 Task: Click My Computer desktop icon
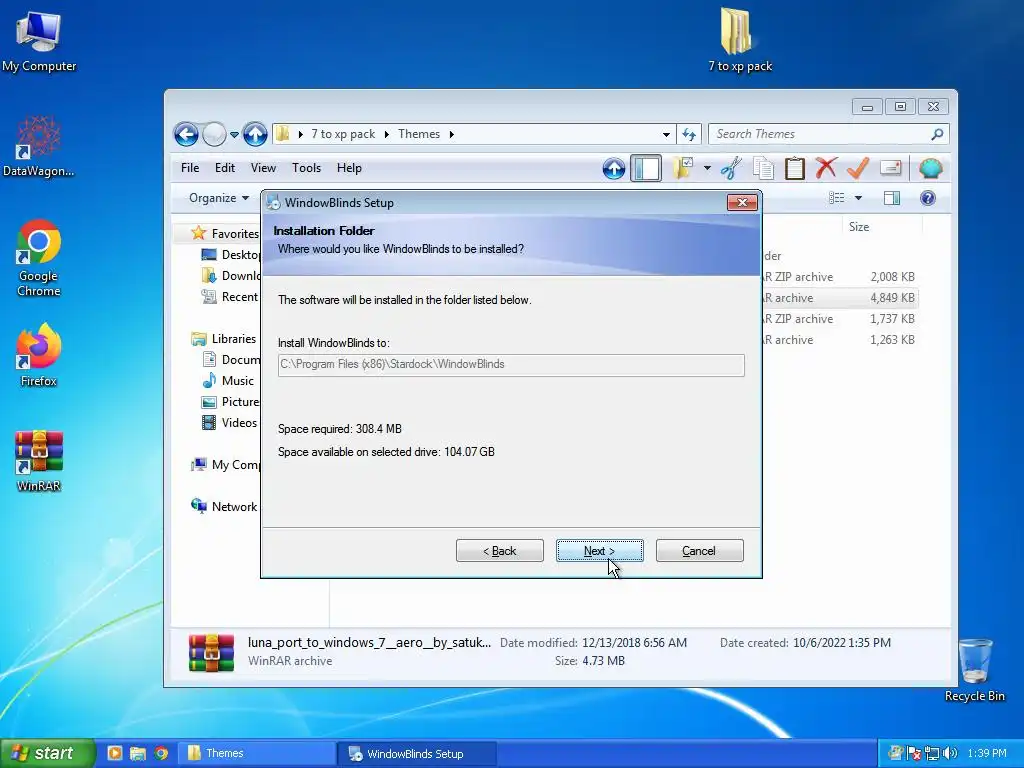click(x=39, y=41)
